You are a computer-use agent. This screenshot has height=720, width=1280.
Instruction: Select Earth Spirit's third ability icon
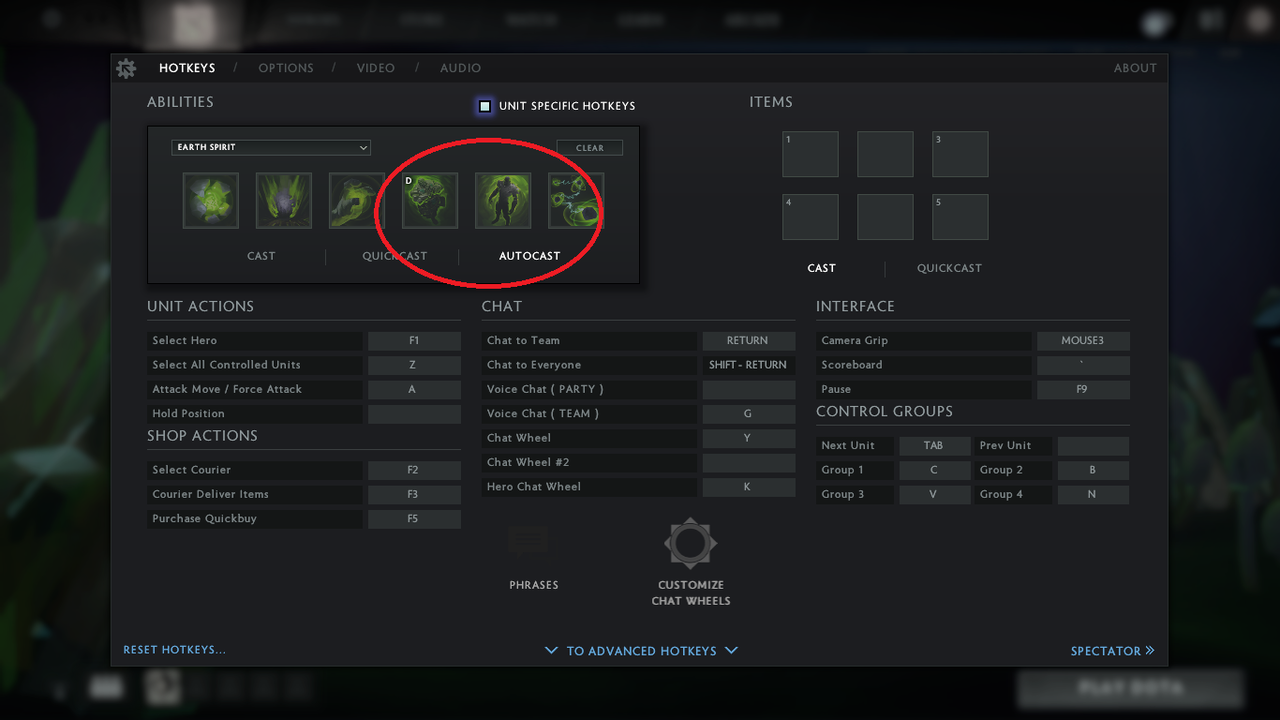click(x=357, y=201)
